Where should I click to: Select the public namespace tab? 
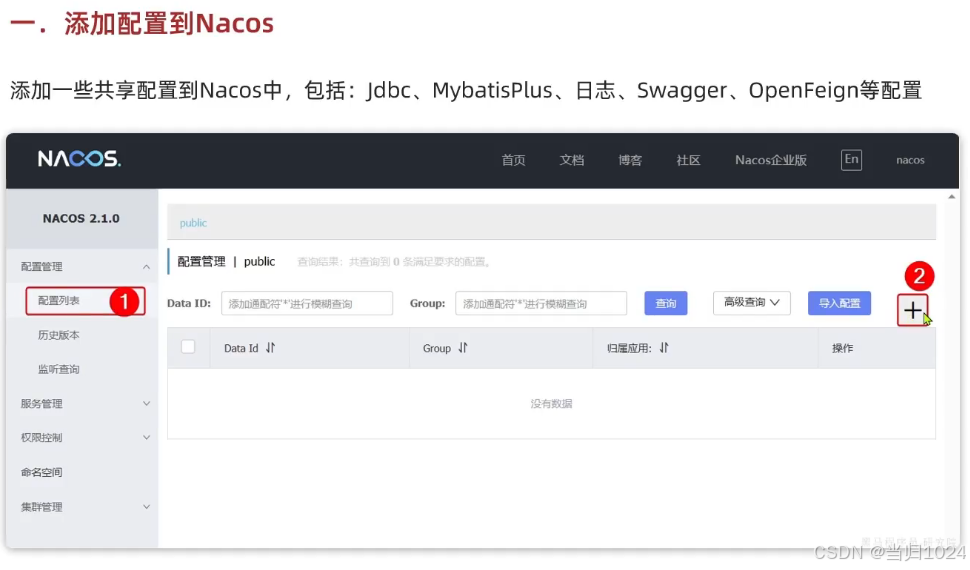(193, 223)
